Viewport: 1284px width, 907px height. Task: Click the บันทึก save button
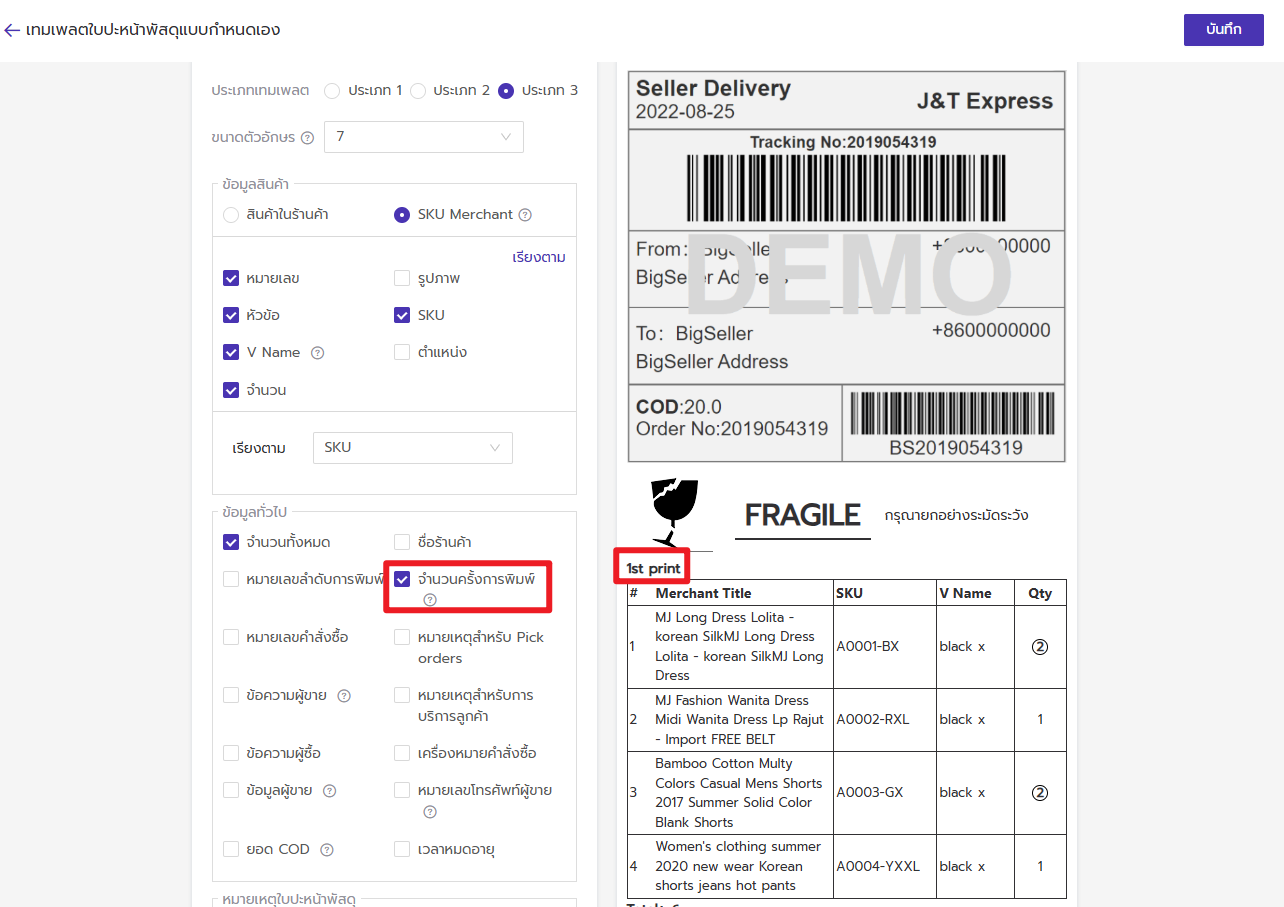pyautogui.click(x=1223, y=30)
